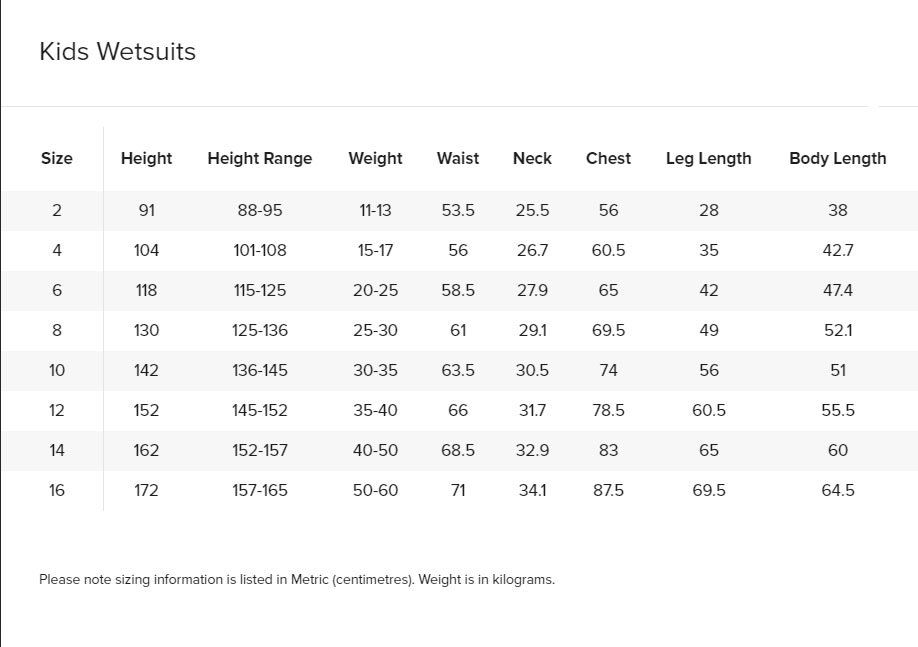Click the Neck column header
918x647 pixels.
[x=532, y=158]
